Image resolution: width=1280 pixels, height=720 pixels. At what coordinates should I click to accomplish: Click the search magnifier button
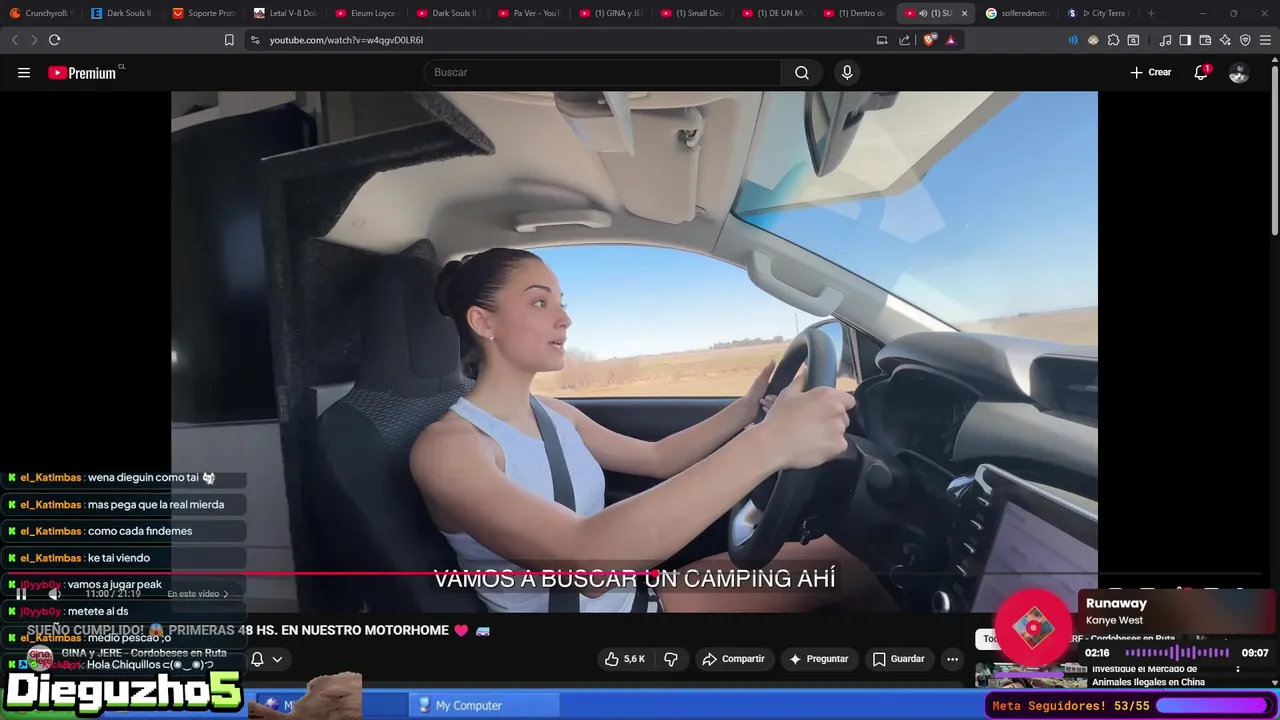(x=802, y=73)
